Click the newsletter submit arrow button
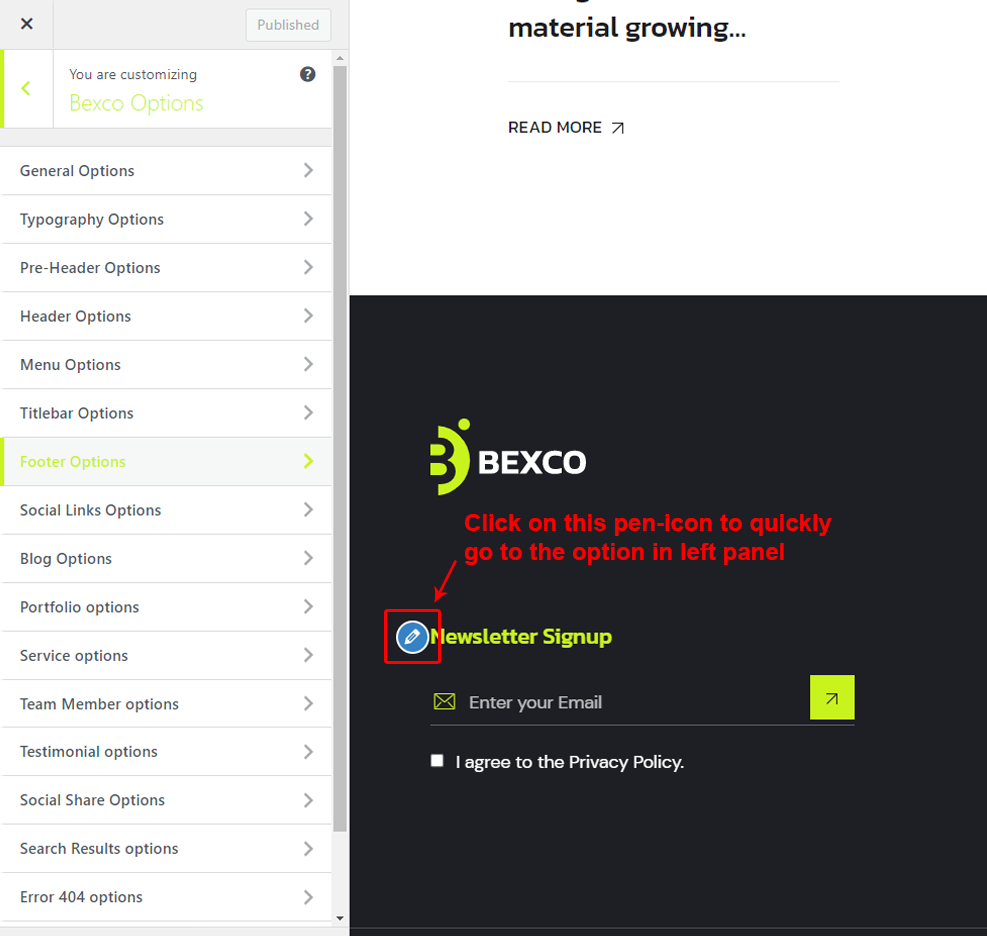 [x=832, y=698]
